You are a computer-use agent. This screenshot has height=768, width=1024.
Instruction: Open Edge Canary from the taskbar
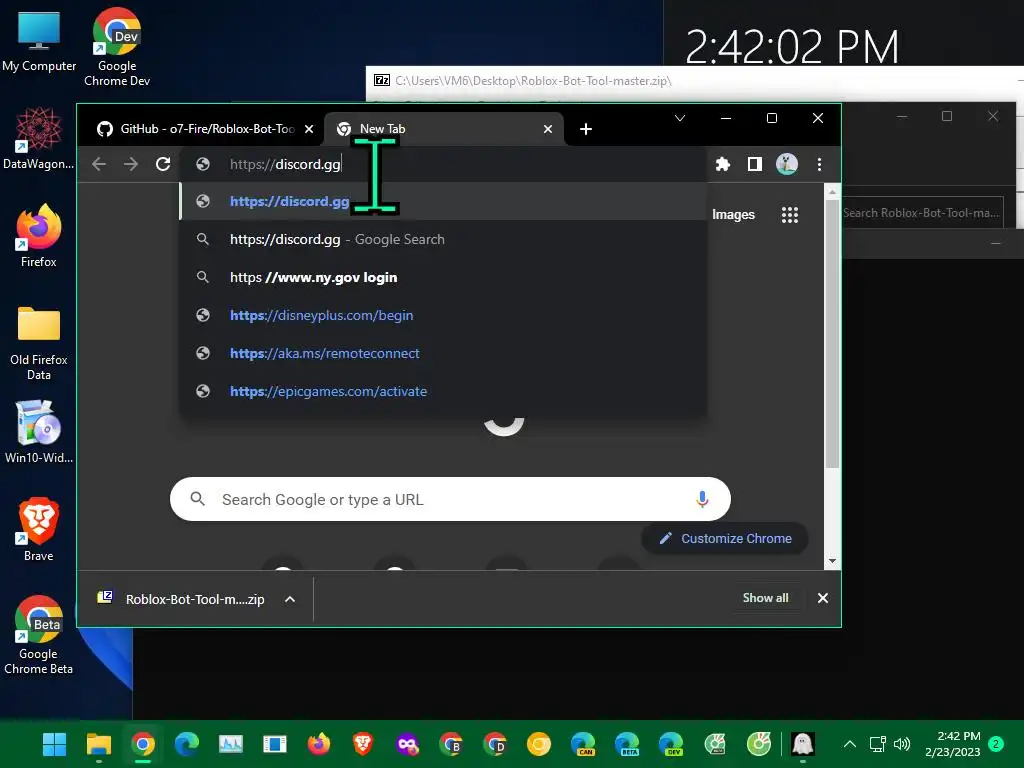tap(583, 744)
